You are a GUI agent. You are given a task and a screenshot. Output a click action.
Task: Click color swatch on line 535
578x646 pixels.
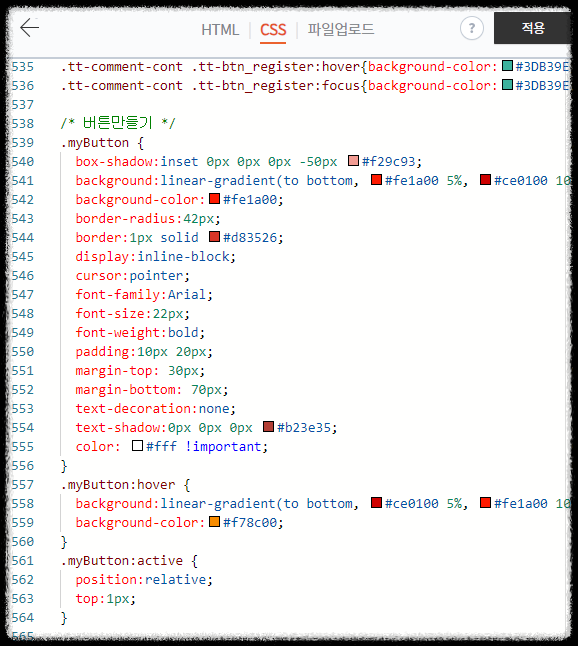tap(508, 66)
